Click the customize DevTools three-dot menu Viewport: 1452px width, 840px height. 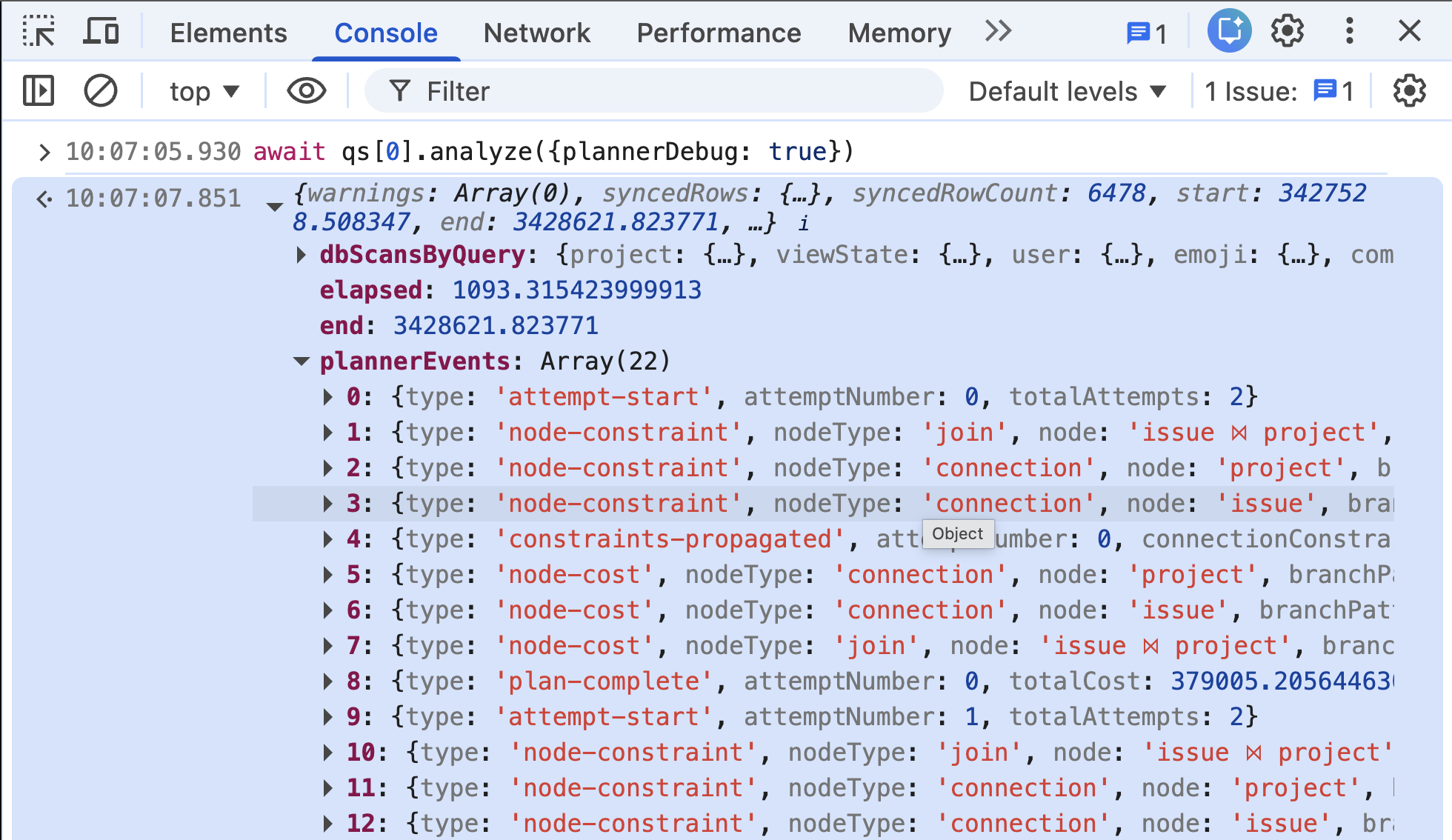point(1349,32)
